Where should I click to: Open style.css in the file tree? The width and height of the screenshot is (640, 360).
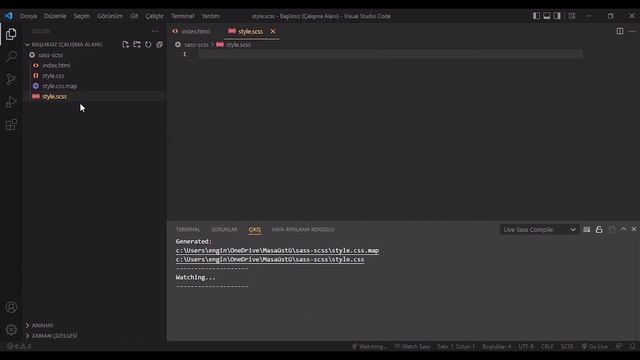[53, 76]
